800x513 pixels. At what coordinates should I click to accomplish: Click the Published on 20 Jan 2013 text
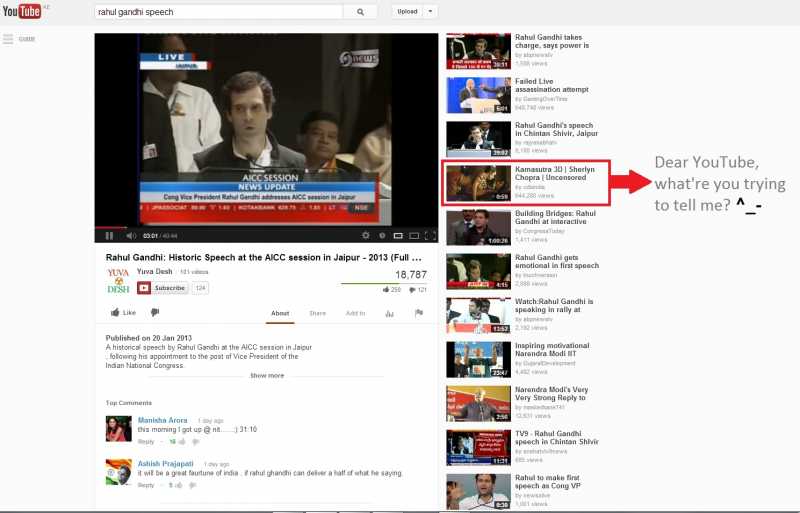coord(148,338)
